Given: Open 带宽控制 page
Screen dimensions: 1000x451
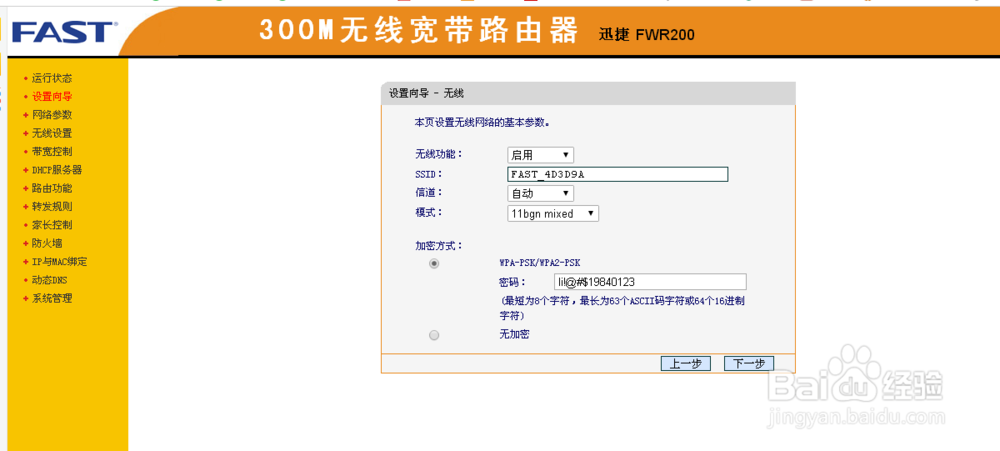Looking at the screenshot, I should point(52,152).
